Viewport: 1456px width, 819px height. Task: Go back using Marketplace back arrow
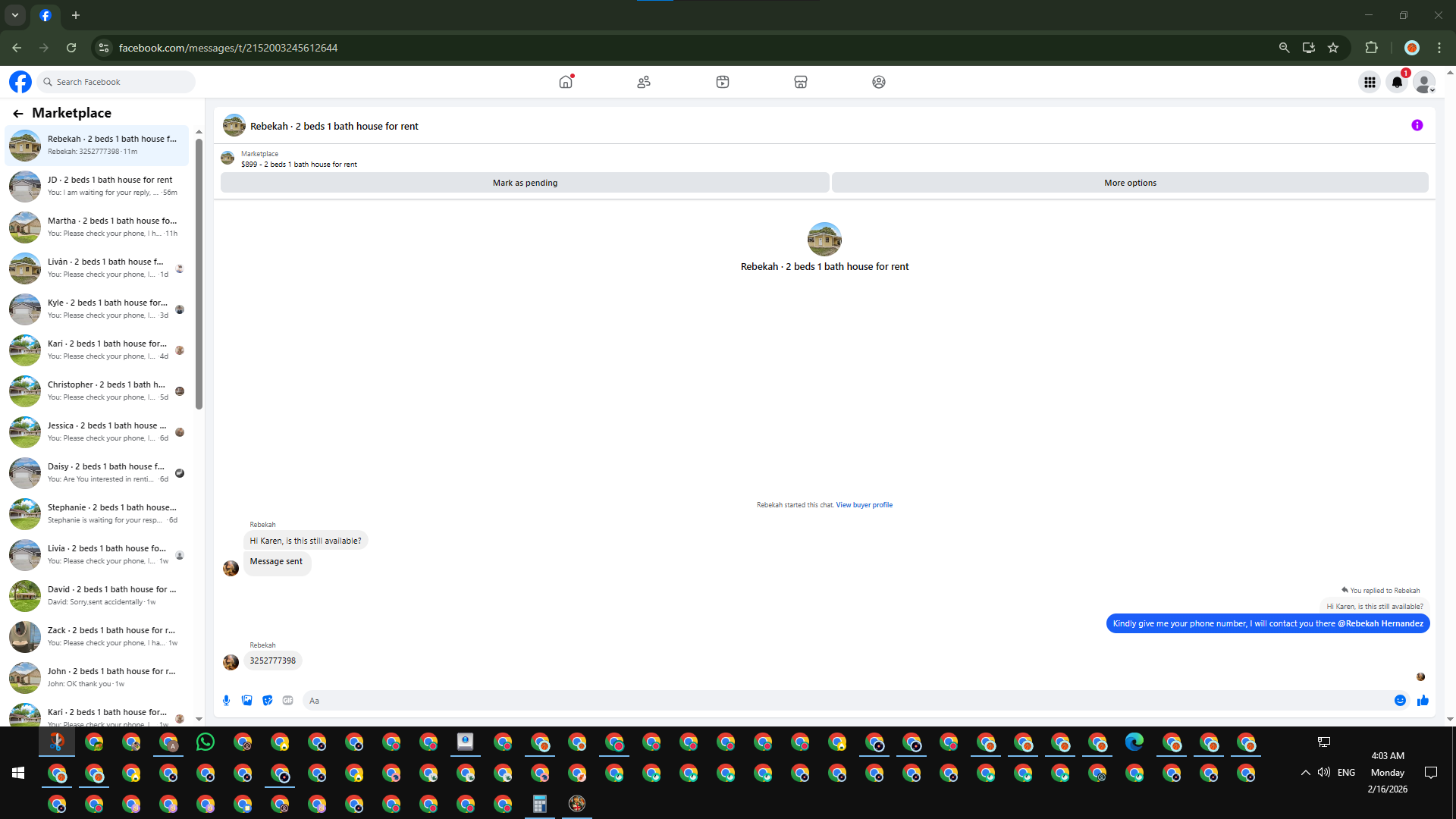(17, 113)
